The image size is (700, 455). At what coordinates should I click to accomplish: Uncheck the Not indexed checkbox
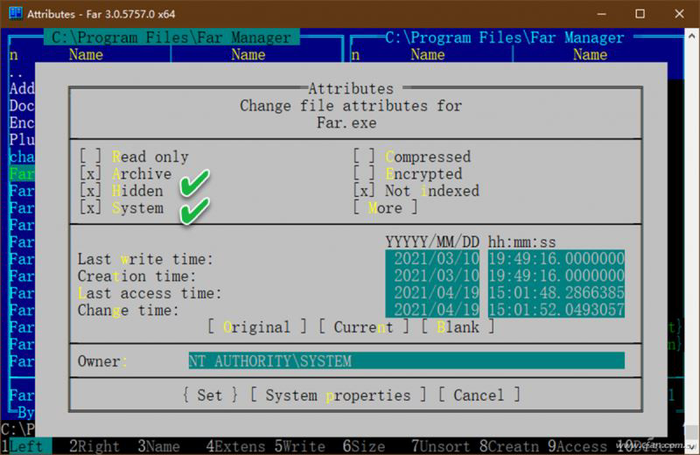click(x=364, y=190)
